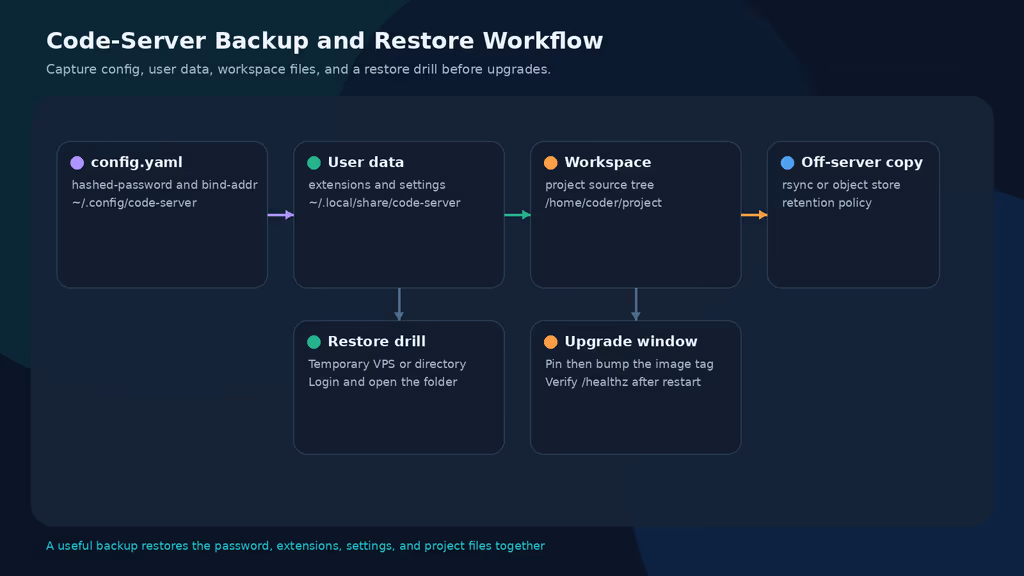Click the footer note 'A useful backup restores'
Image resolution: width=1024 pixels, height=576 pixels.
tap(295, 545)
